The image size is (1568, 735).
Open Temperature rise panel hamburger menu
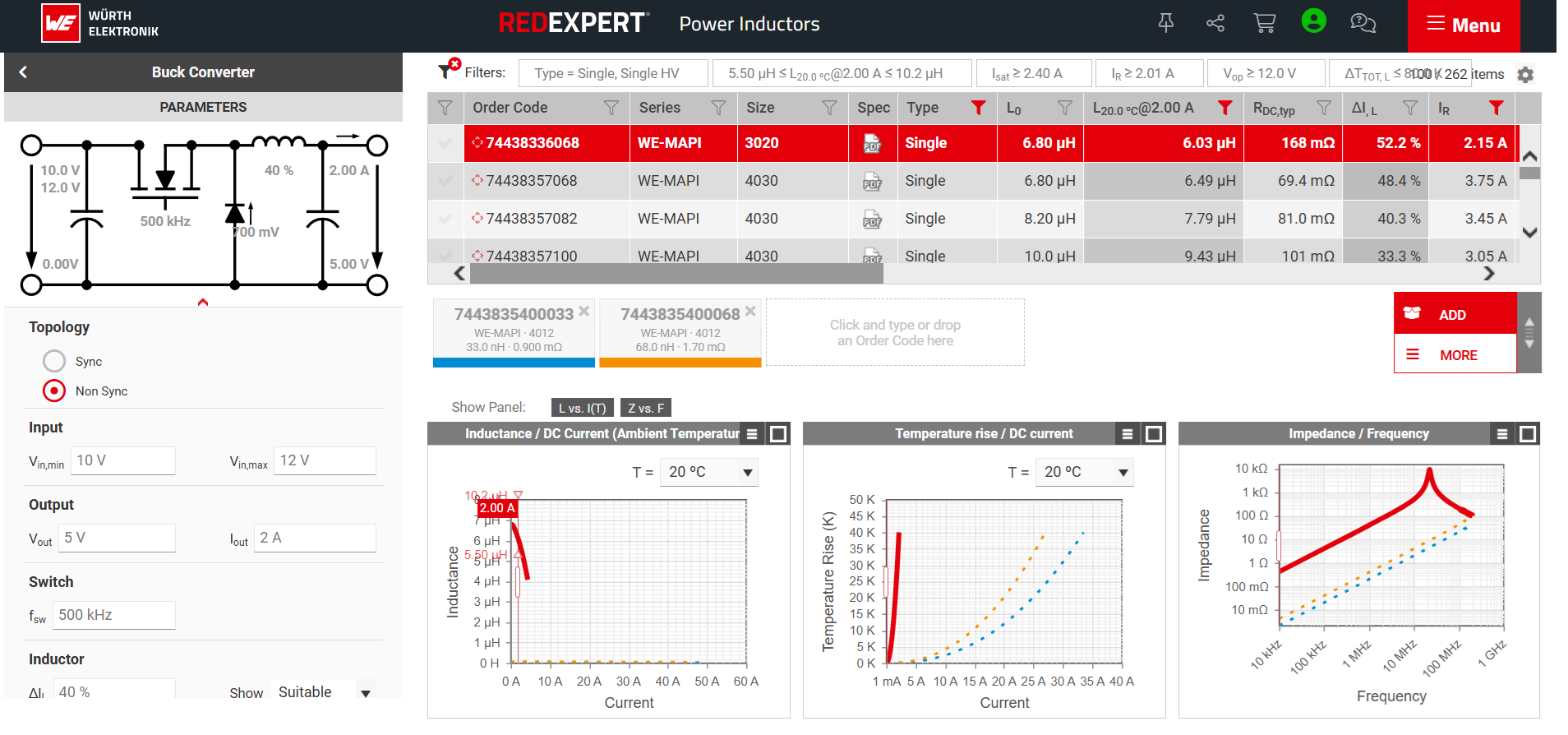click(1127, 434)
